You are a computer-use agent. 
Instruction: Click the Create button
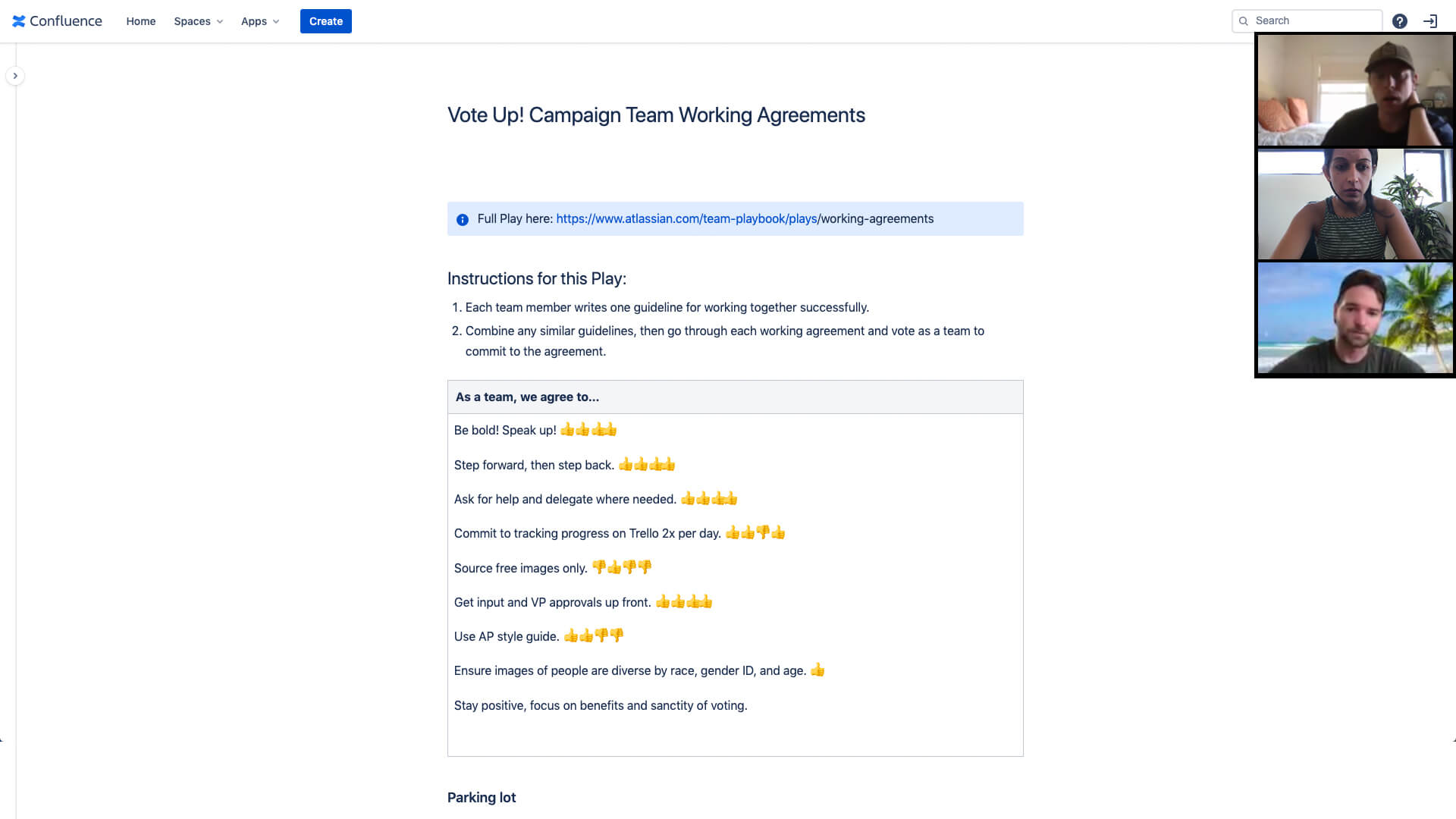click(x=325, y=21)
